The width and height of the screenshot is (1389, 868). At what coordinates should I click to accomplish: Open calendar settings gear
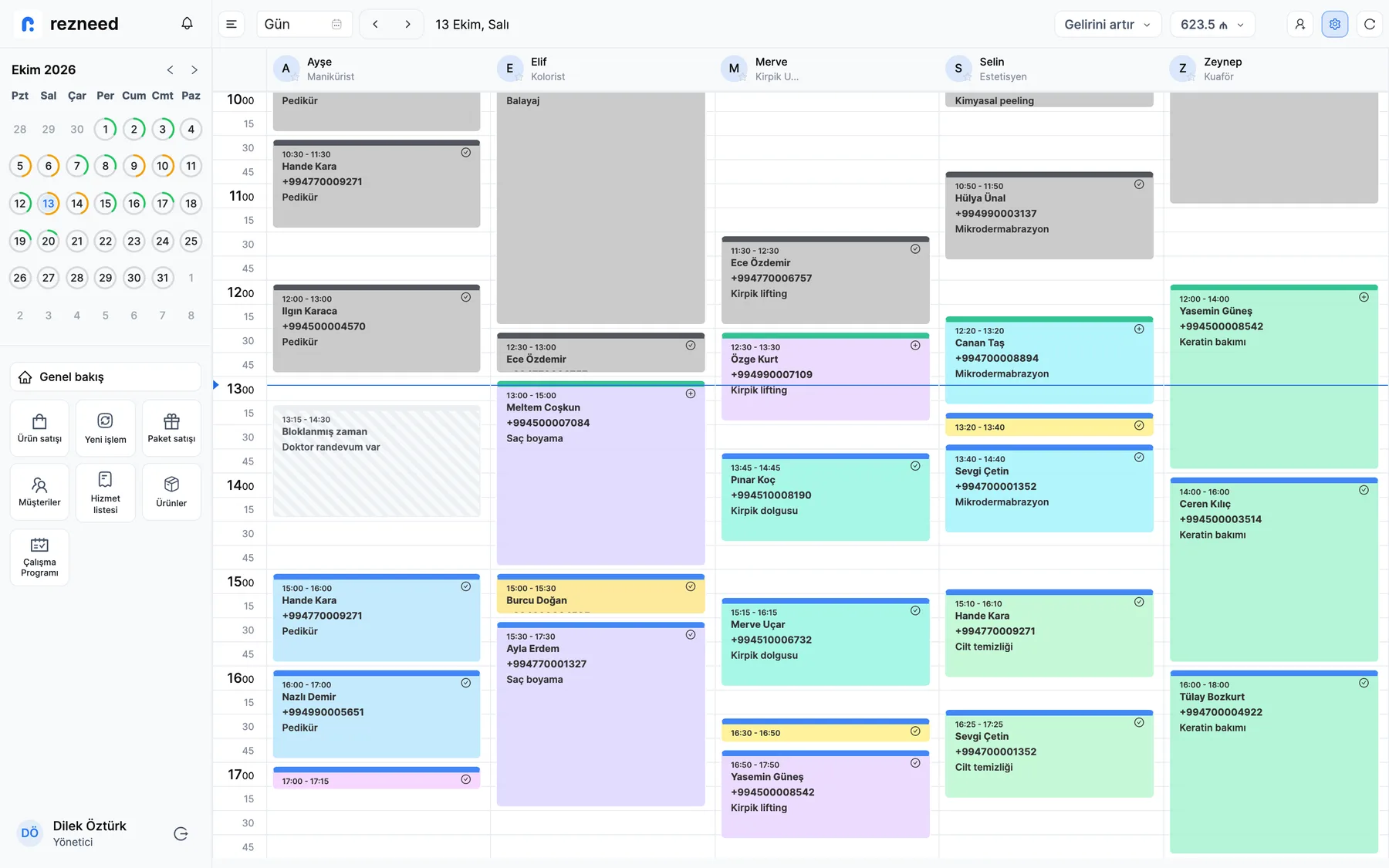[1335, 24]
